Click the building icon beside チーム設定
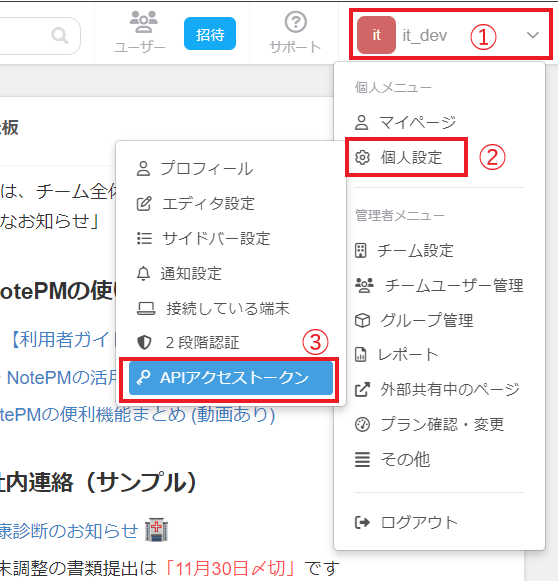The image size is (558, 581). (361, 250)
